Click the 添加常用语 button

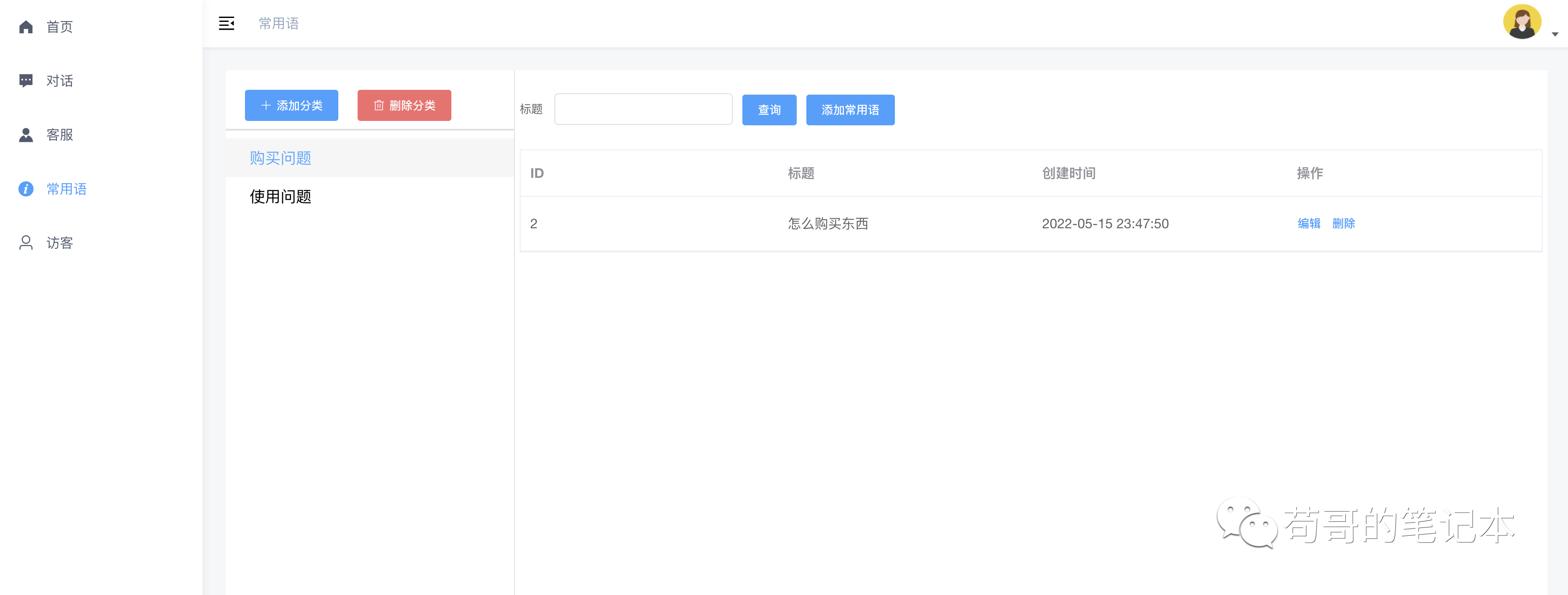click(850, 110)
